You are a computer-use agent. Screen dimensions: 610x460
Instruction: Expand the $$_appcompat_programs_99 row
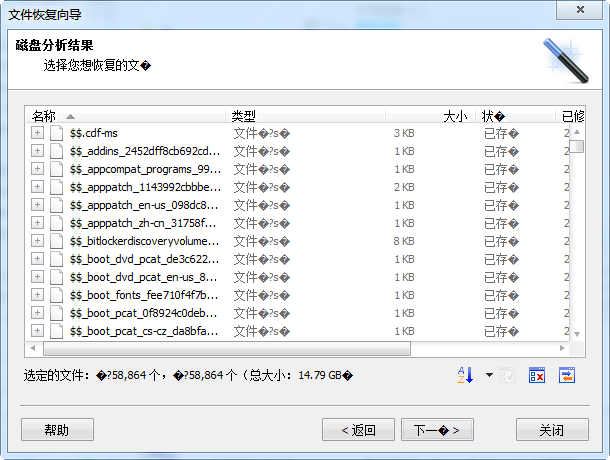pyautogui.click(x=37, y=169)
